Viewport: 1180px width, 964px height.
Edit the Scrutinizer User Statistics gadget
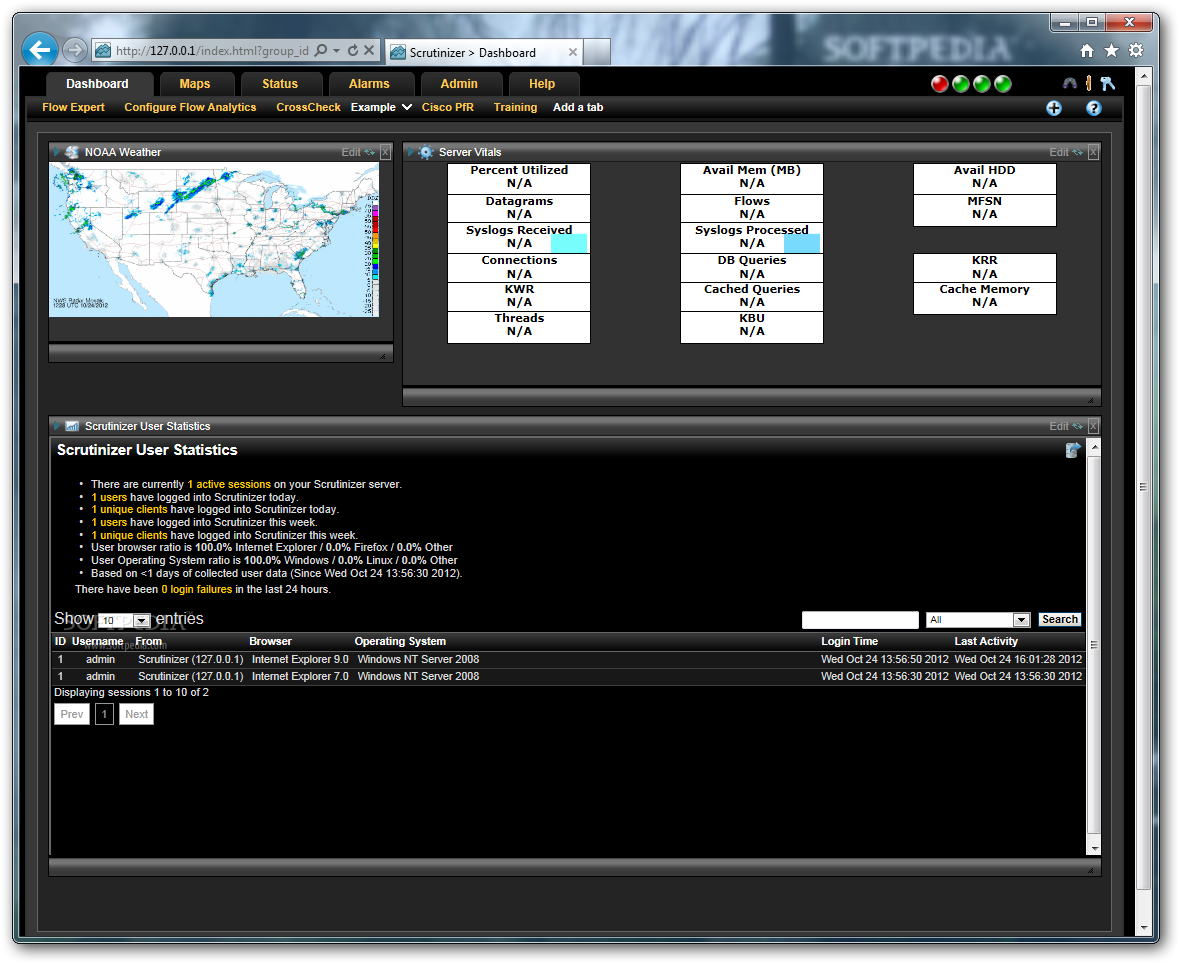click(1059, 426)
